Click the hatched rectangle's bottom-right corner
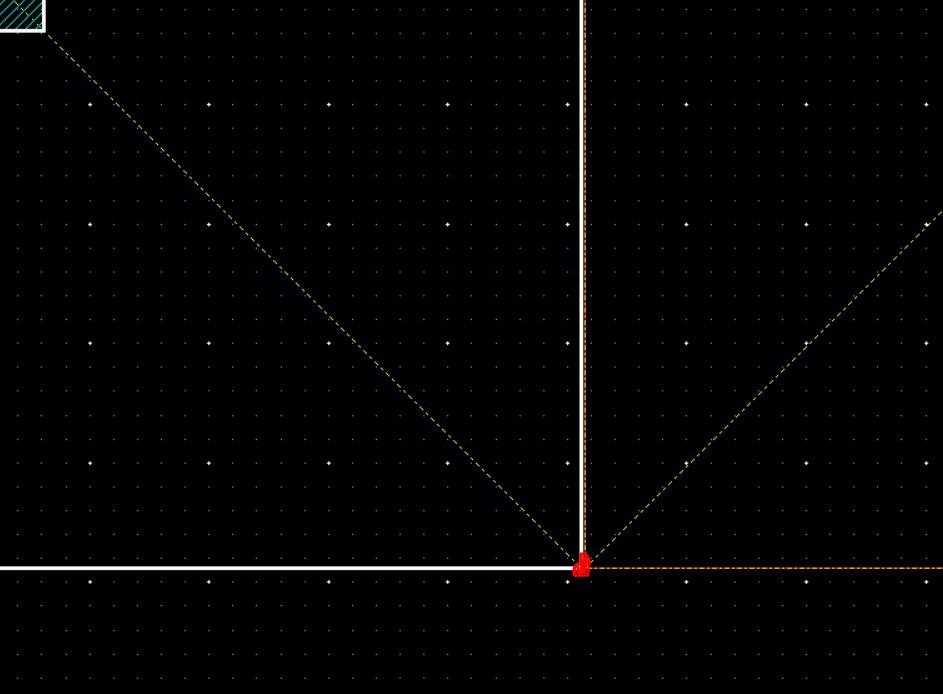Image resolution: width=943 pixels, height=694 pixels. [x=44, y=31]
